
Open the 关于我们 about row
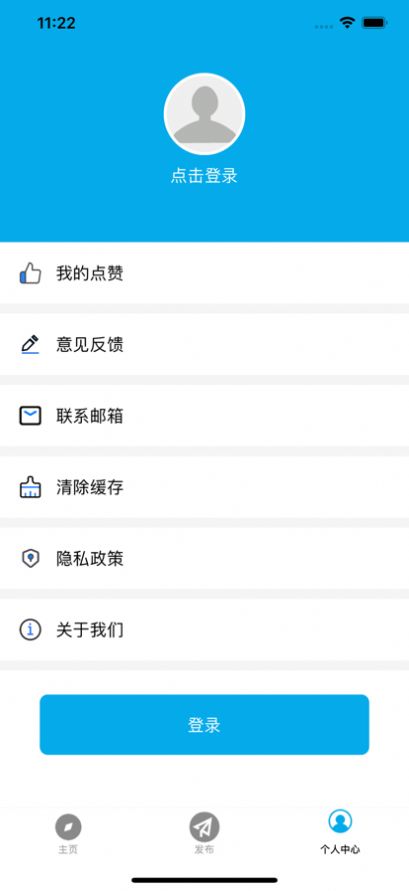tap(204, 630)
